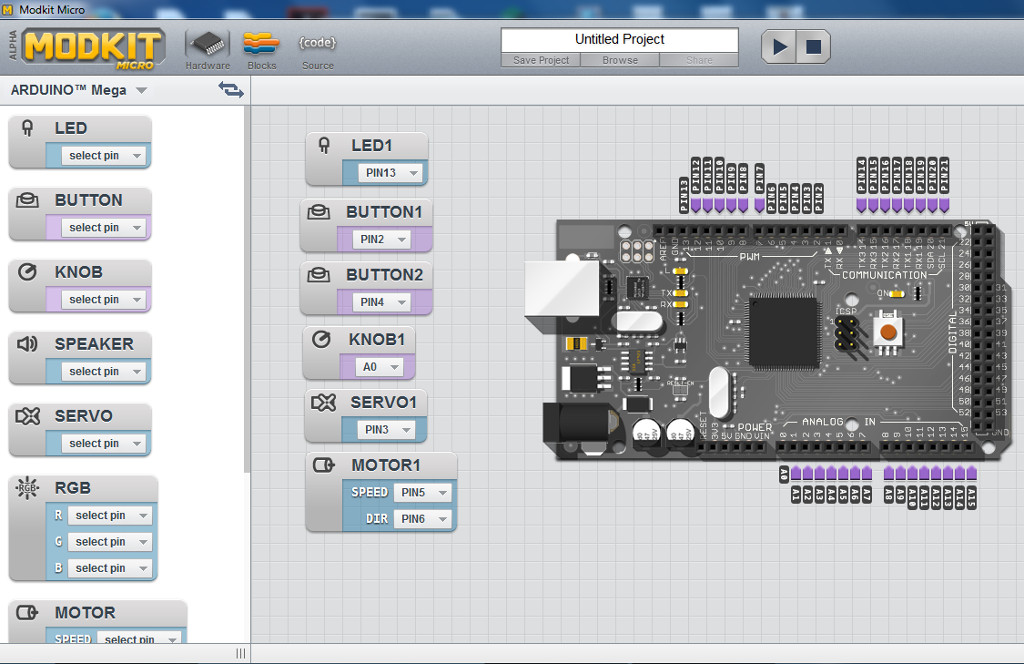This screenshot has height=664, width=1024.
Task: Click the KNOB1 dial icon on canvas
Action: point(321,340)
